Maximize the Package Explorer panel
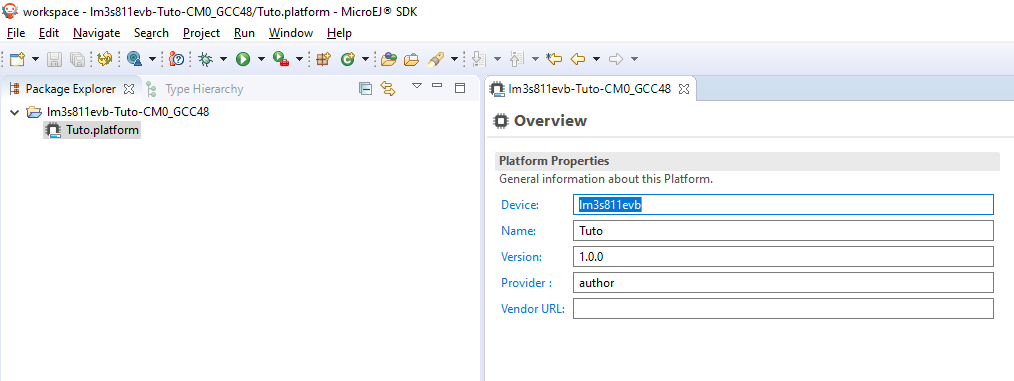This screenshot has height=381, width=1014. 460,88
